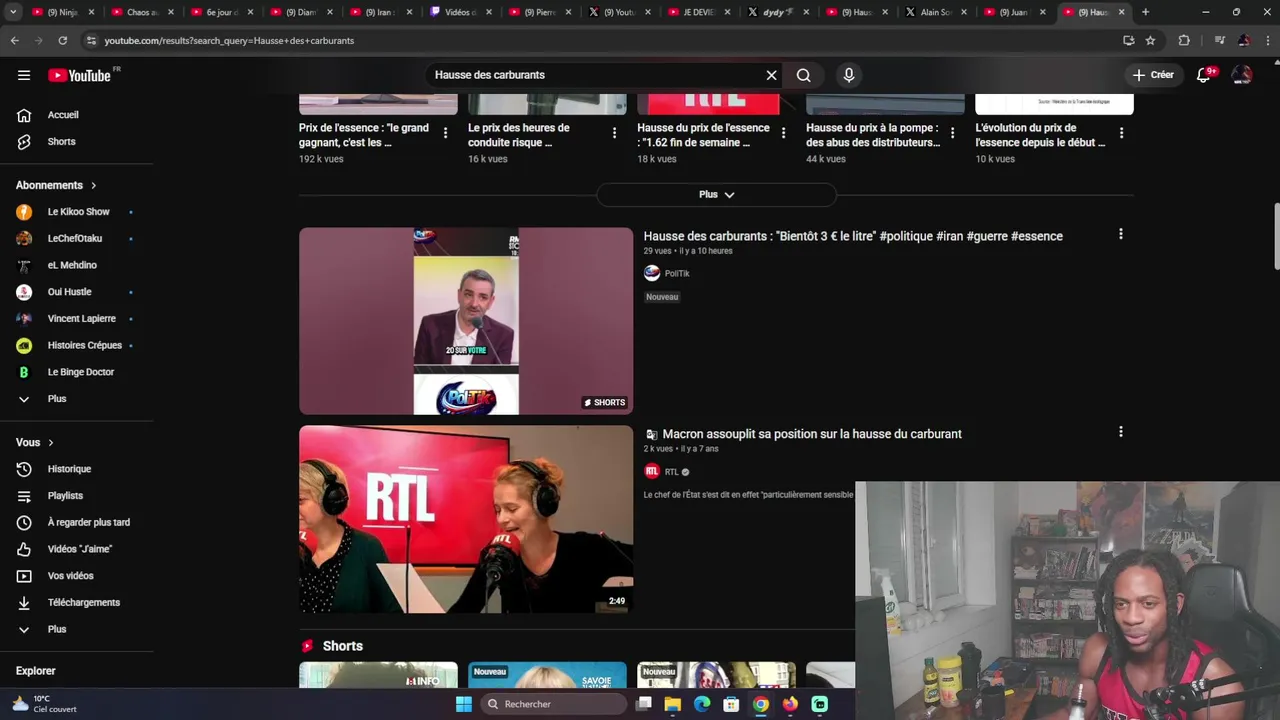Reload the page
The image size is (1280, 720).
[x=62, y=40]
